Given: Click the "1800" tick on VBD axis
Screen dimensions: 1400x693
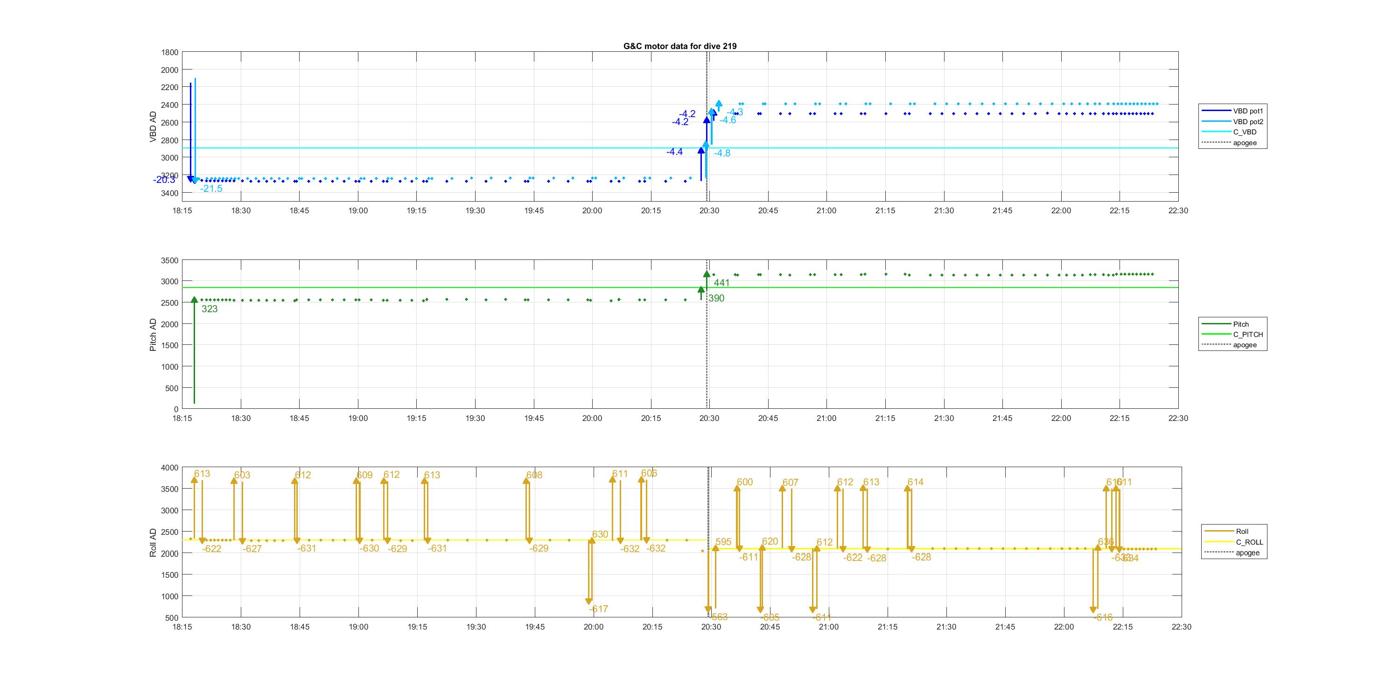Looking at the screenshot, I should (168, 52).
